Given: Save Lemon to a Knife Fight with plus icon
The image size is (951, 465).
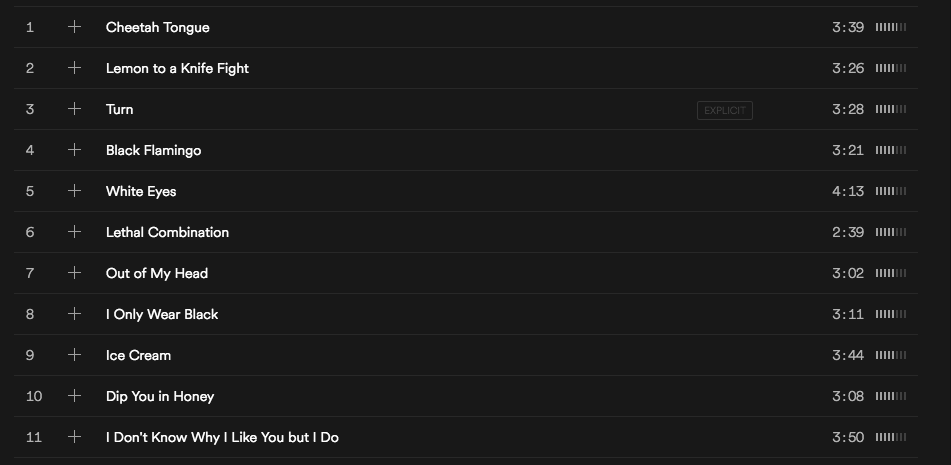Looking at the screenshot, I should pos(74,68).
